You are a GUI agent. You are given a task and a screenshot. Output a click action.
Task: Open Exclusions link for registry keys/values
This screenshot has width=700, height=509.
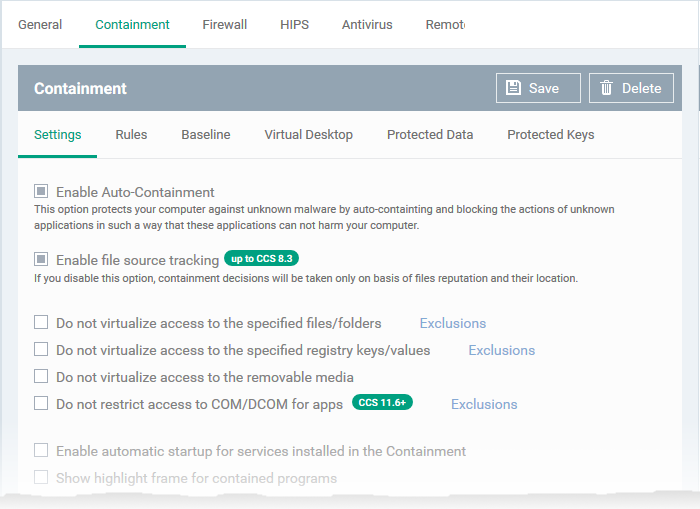501,350
